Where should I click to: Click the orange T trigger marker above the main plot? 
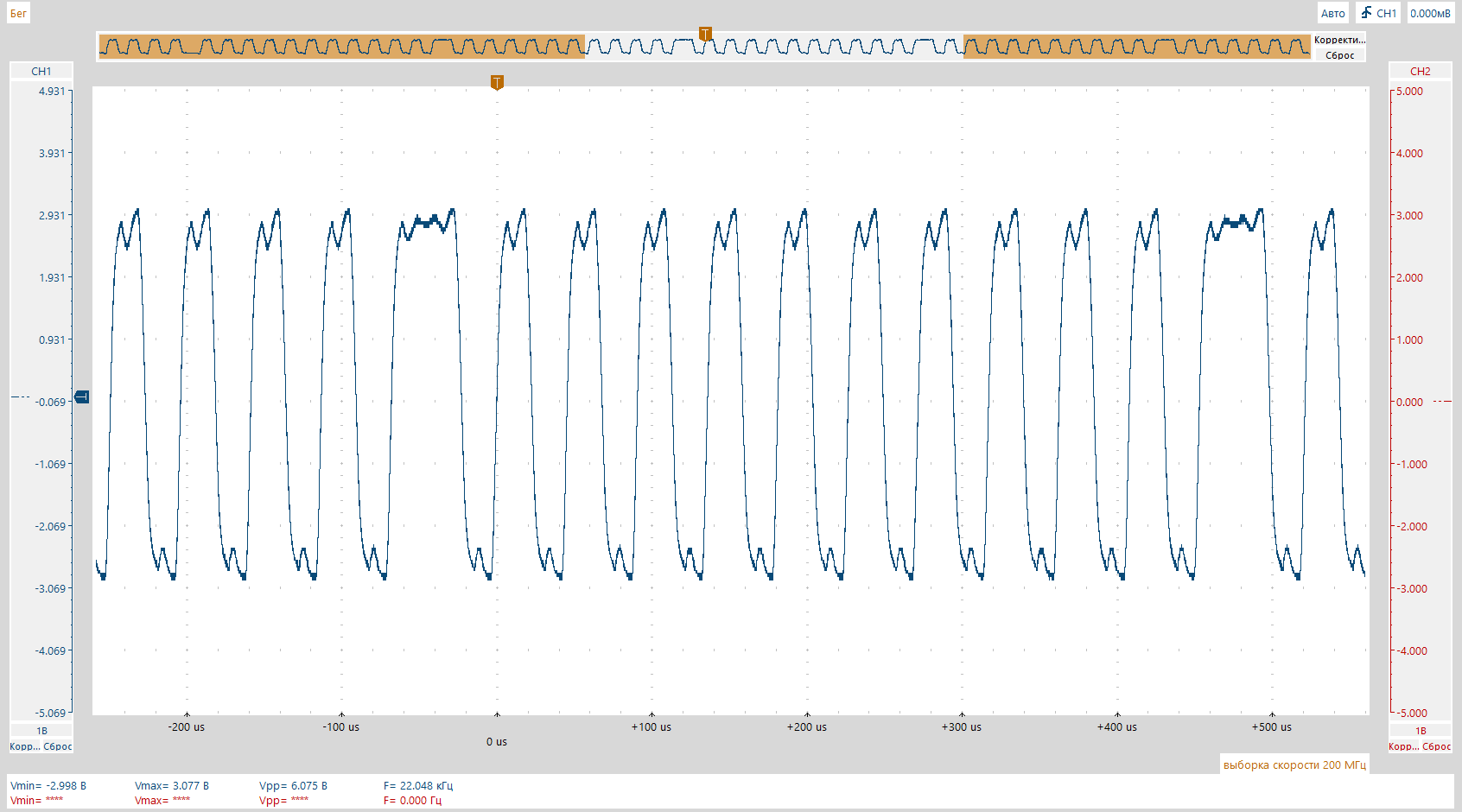point(497,82)
